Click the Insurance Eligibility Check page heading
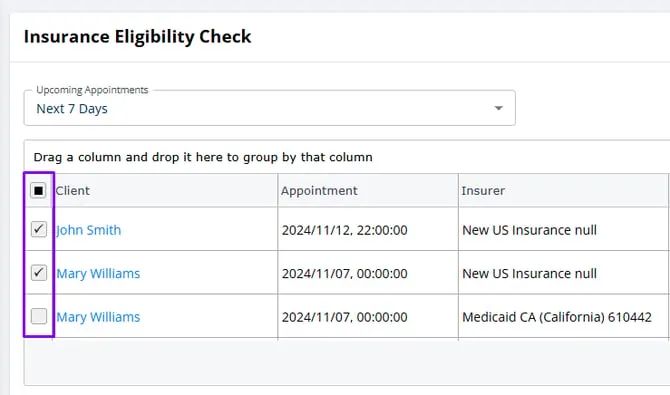The width and height of the screenshot is (670, 395). (138, 37)
